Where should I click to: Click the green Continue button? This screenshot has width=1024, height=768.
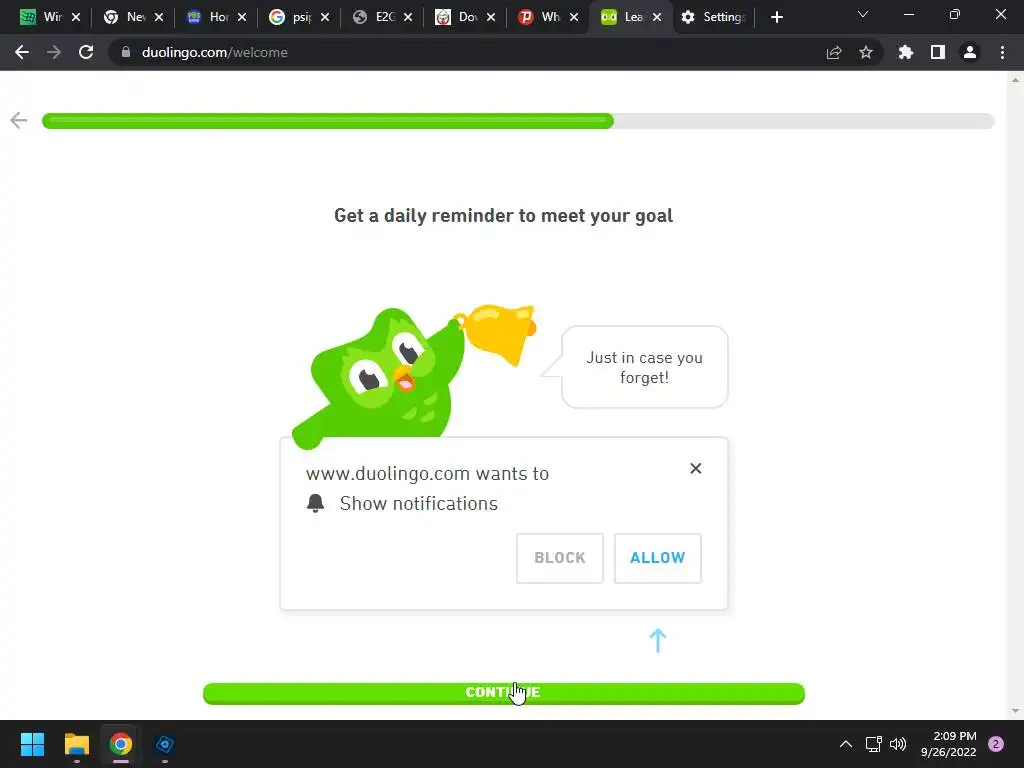[x=504, y=693]
